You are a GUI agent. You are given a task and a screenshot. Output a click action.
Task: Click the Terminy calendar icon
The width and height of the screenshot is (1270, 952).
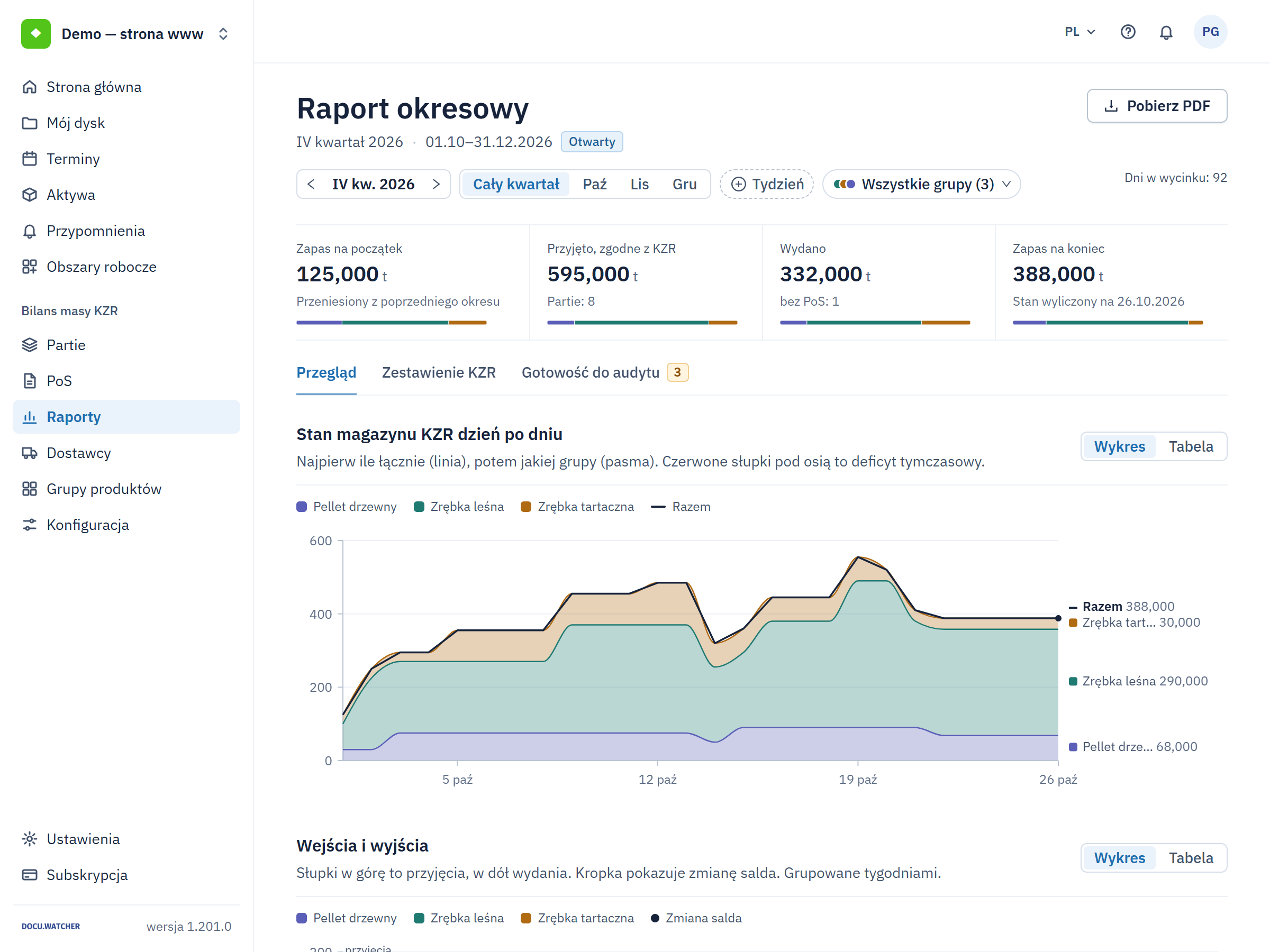[30, 159]
